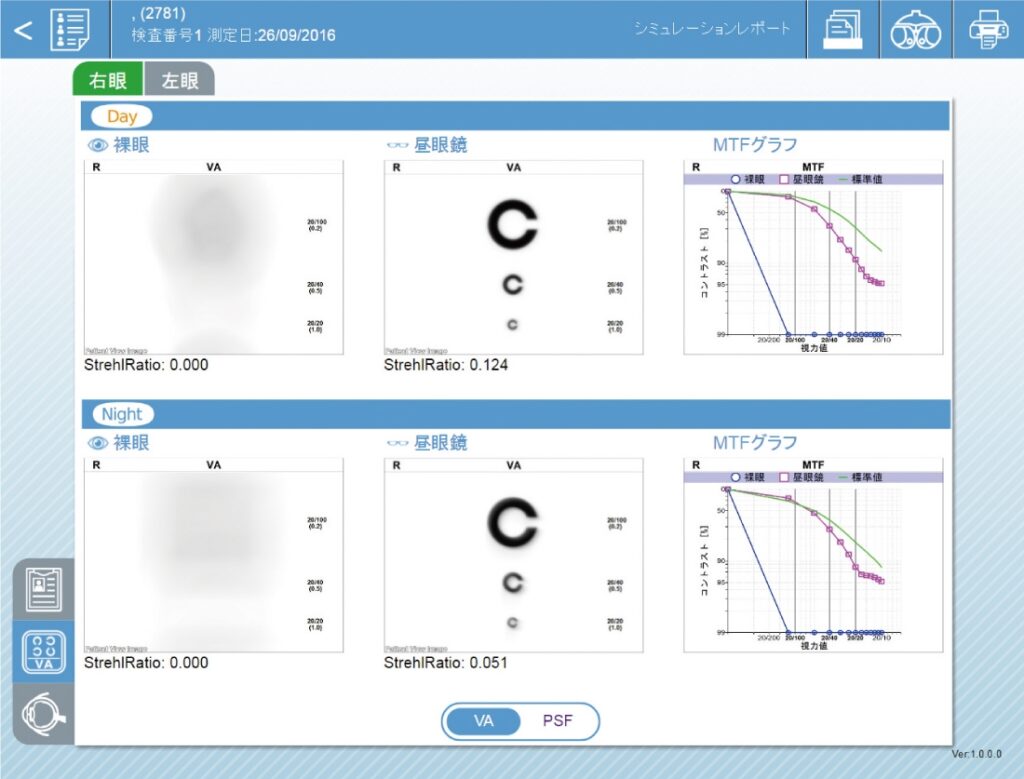Open the Night MTF graph

[813, 555]
